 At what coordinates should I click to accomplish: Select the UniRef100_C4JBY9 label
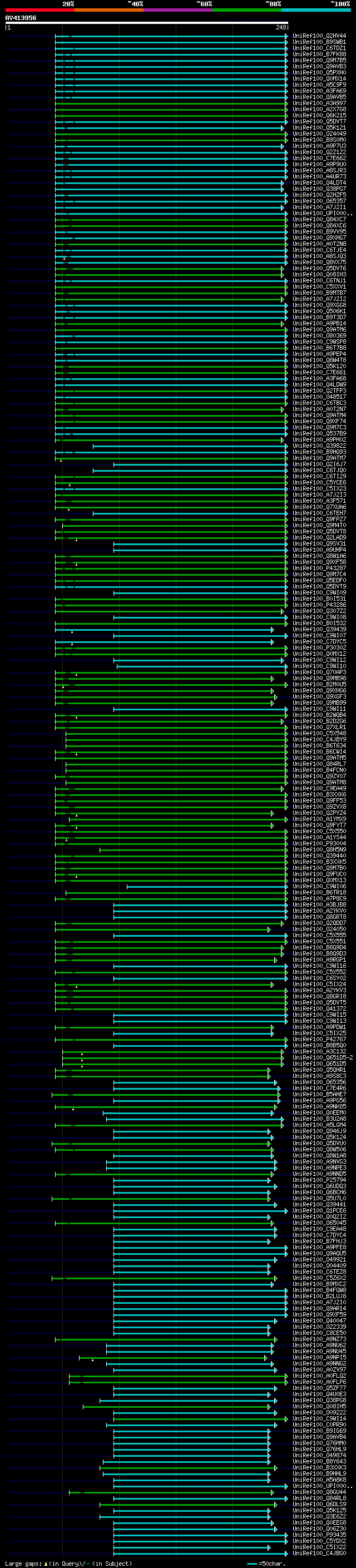pyautogui.click(x=319, y=740)
